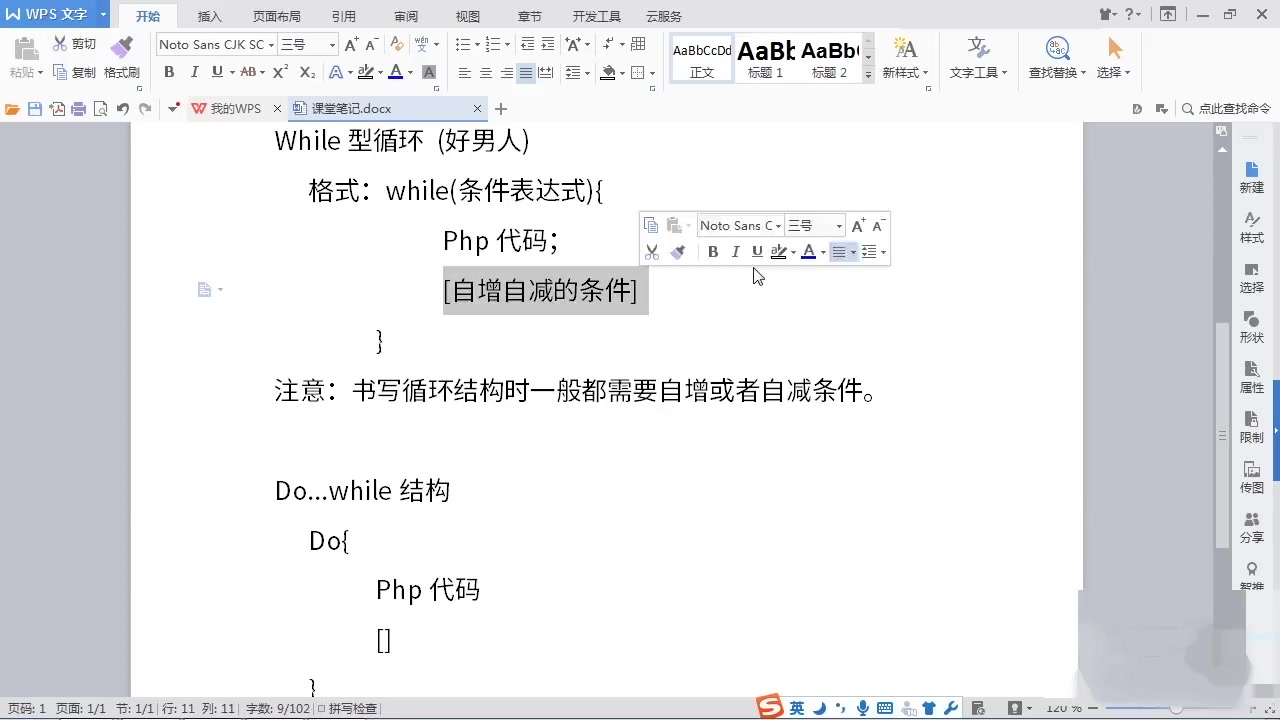Open 选择 dropdown in ribbon
Viewport: 1280px width, 720px height.
tap(1113, 58)
